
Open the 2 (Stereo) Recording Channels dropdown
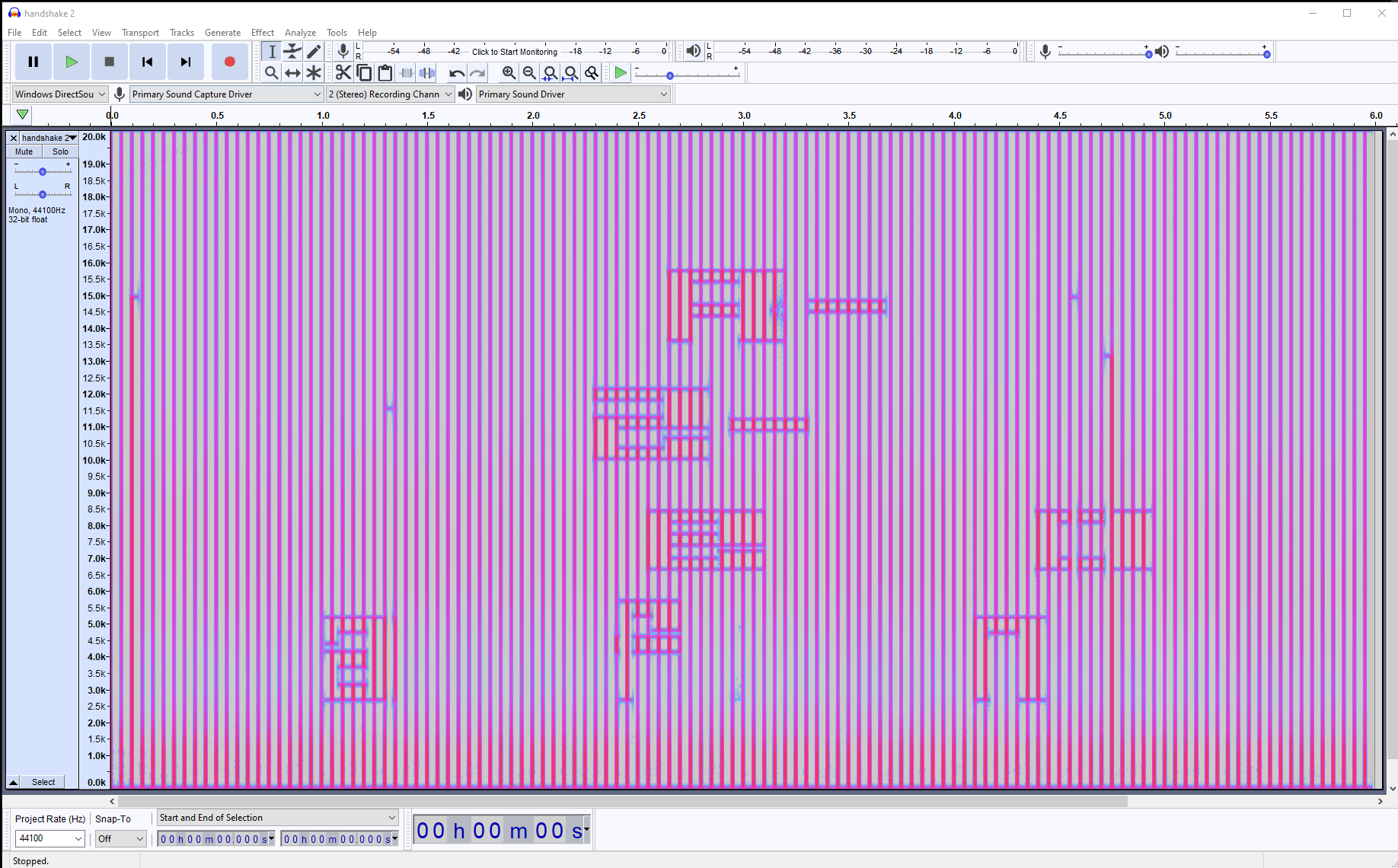click(x=391, y=94)
